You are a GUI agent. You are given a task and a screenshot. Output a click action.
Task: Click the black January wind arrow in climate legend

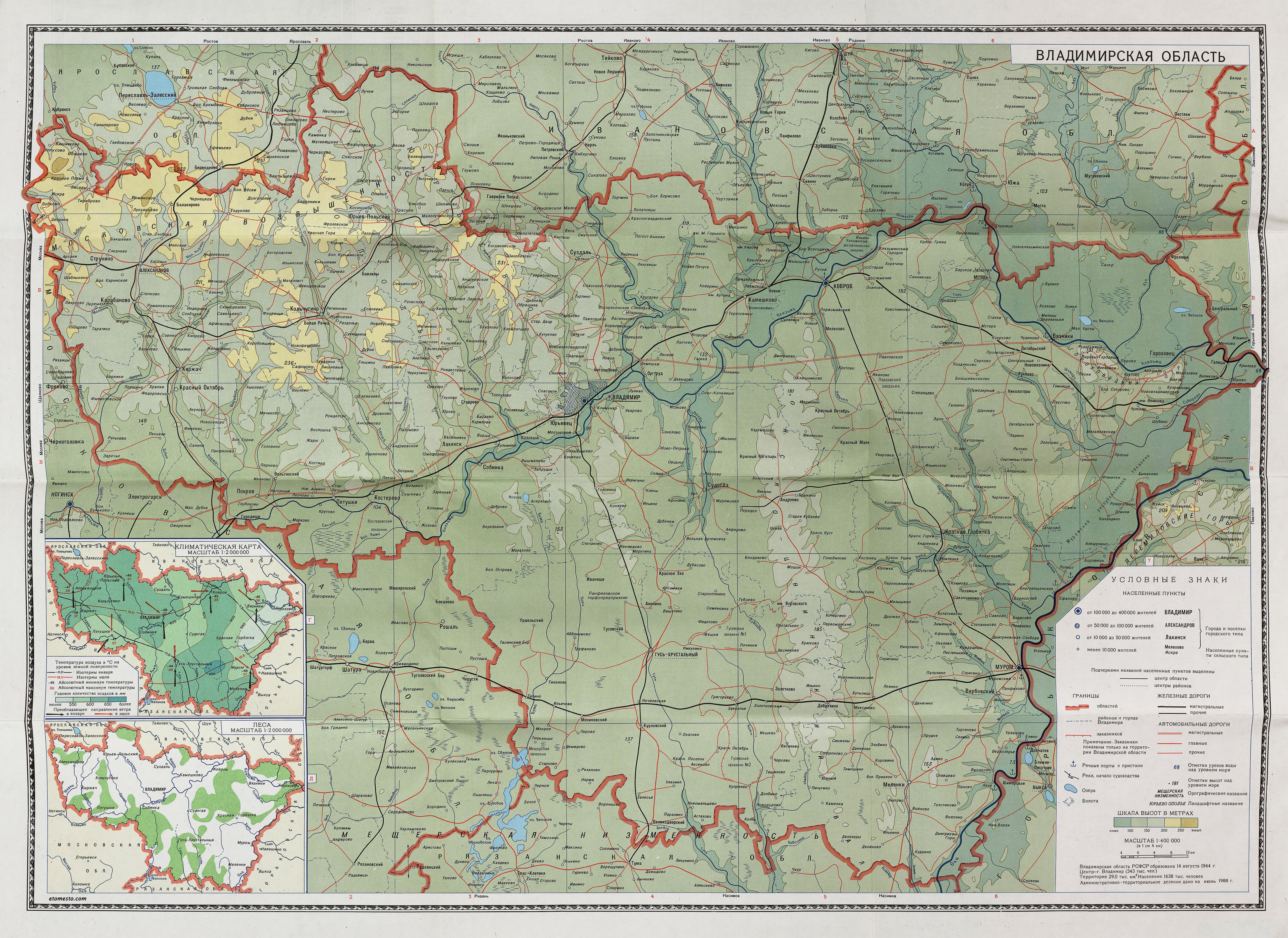55,715
